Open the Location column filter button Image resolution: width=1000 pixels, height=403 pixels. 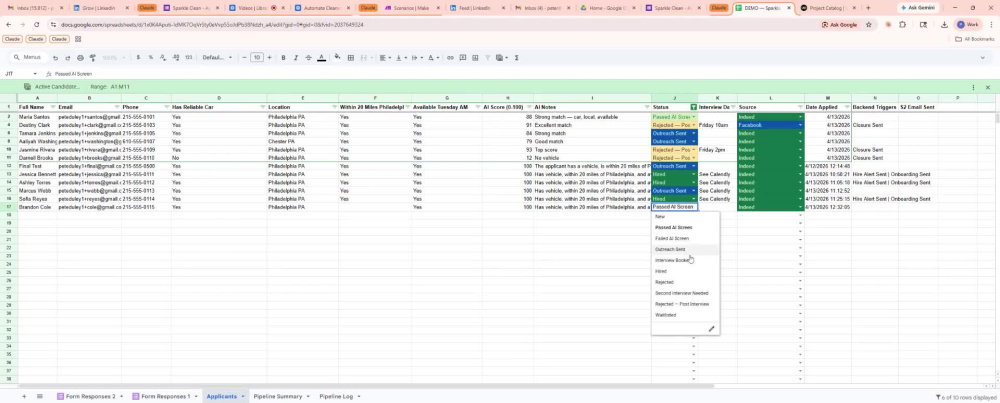[x=334, y=107]
